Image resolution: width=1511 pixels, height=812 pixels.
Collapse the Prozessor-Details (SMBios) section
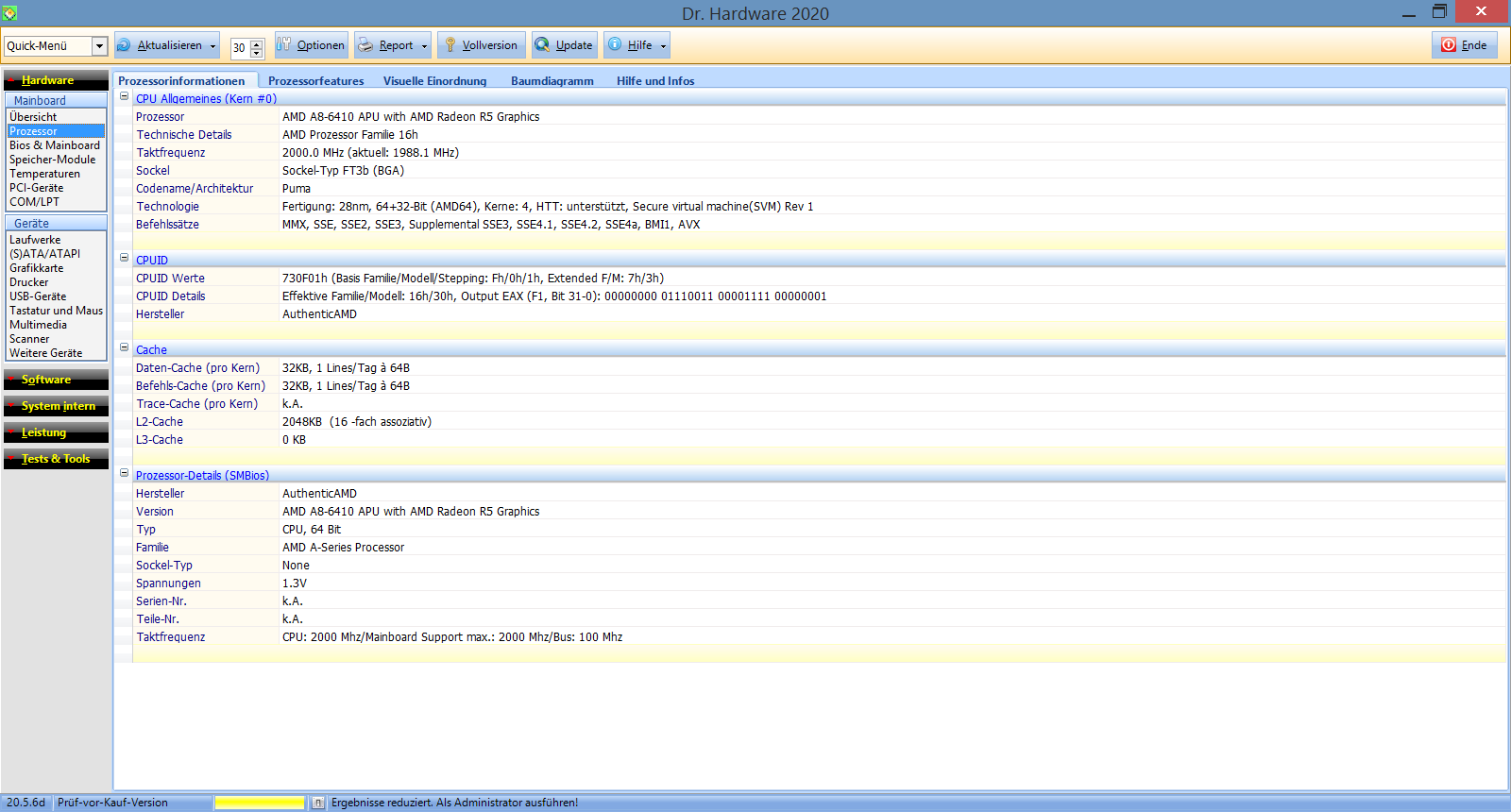coord(124,473)
